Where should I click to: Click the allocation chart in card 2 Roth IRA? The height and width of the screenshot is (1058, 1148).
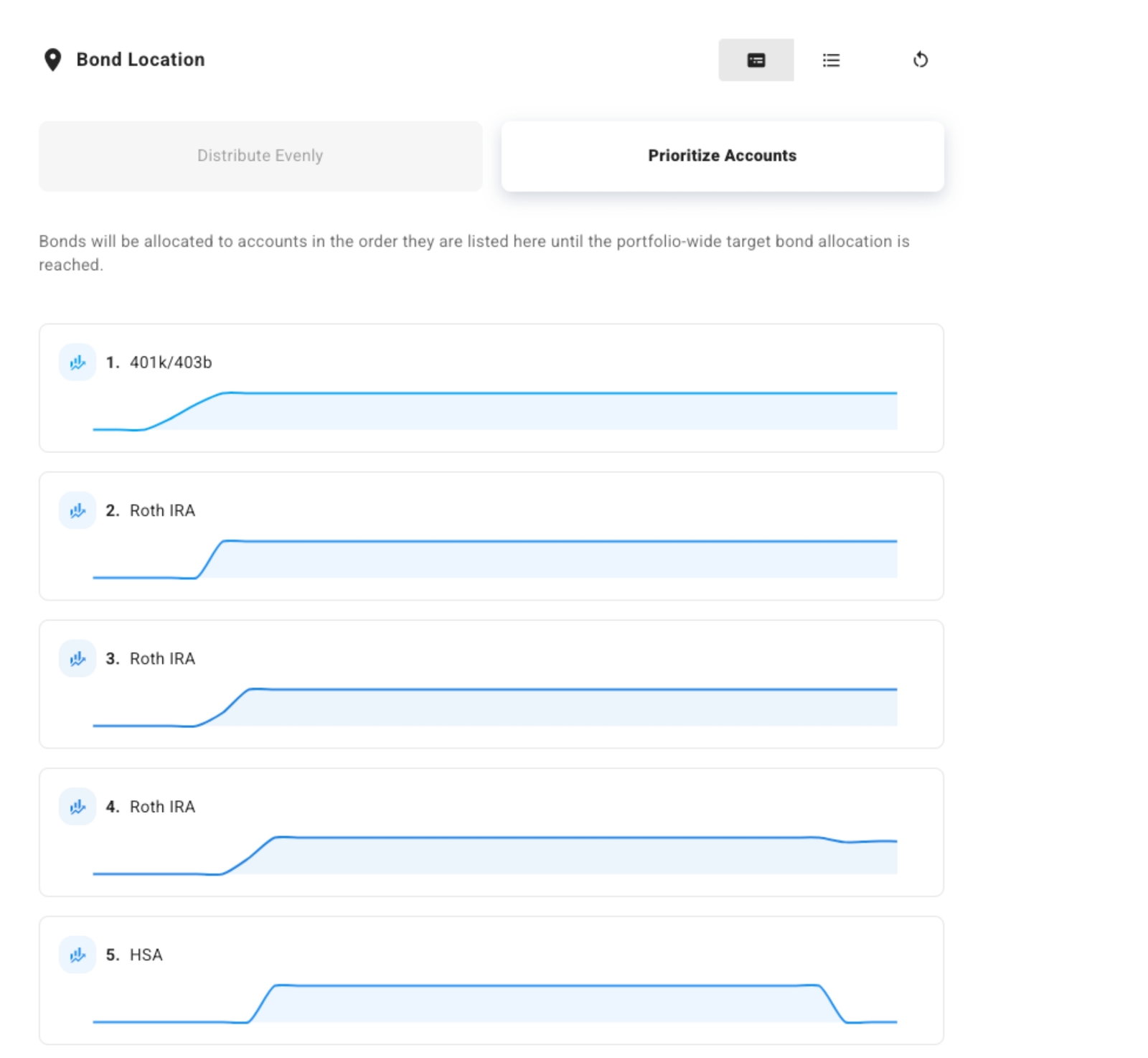point(495,559)
